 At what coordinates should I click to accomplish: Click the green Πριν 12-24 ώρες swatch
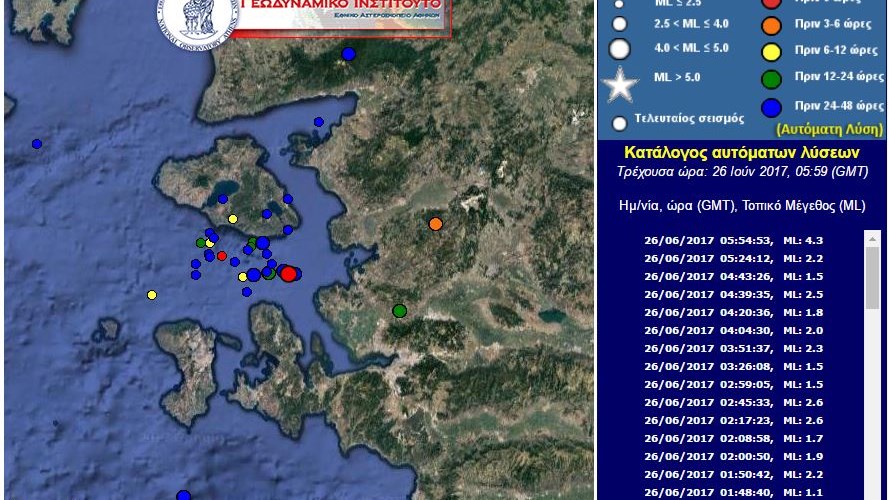pos(771,79)
